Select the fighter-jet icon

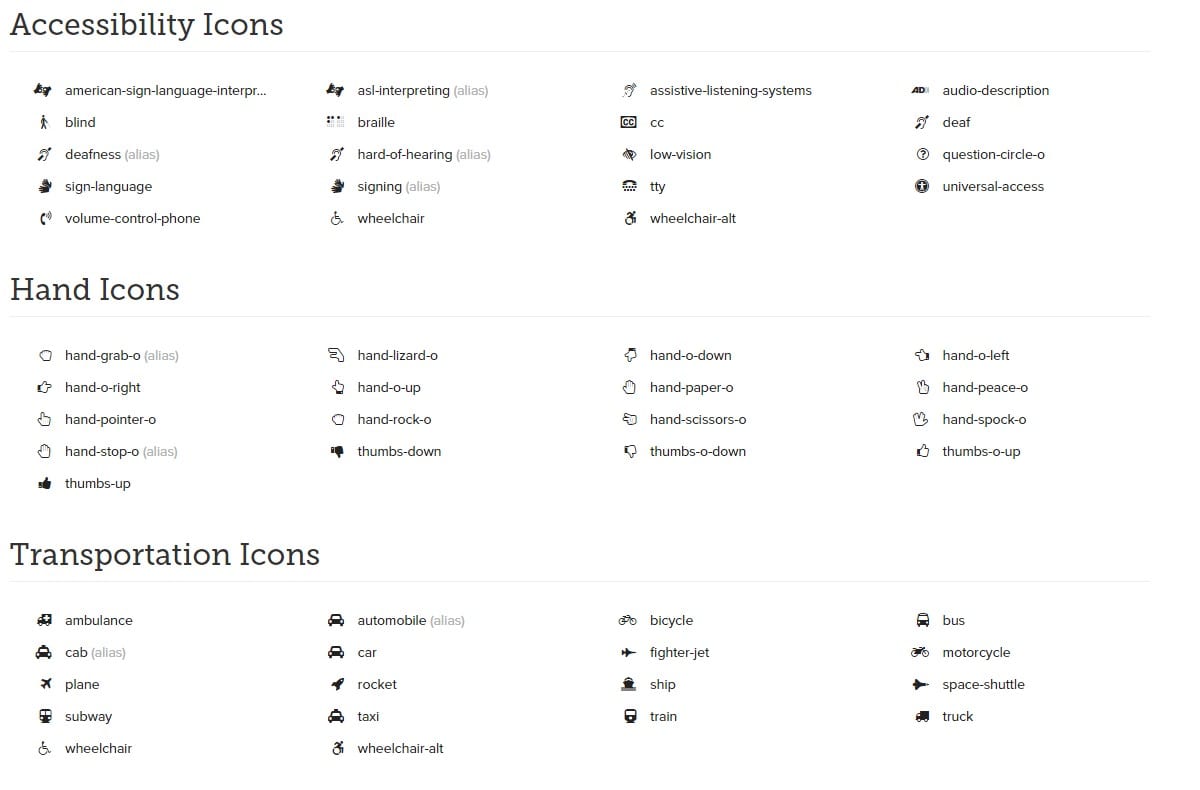pos(628,652)
